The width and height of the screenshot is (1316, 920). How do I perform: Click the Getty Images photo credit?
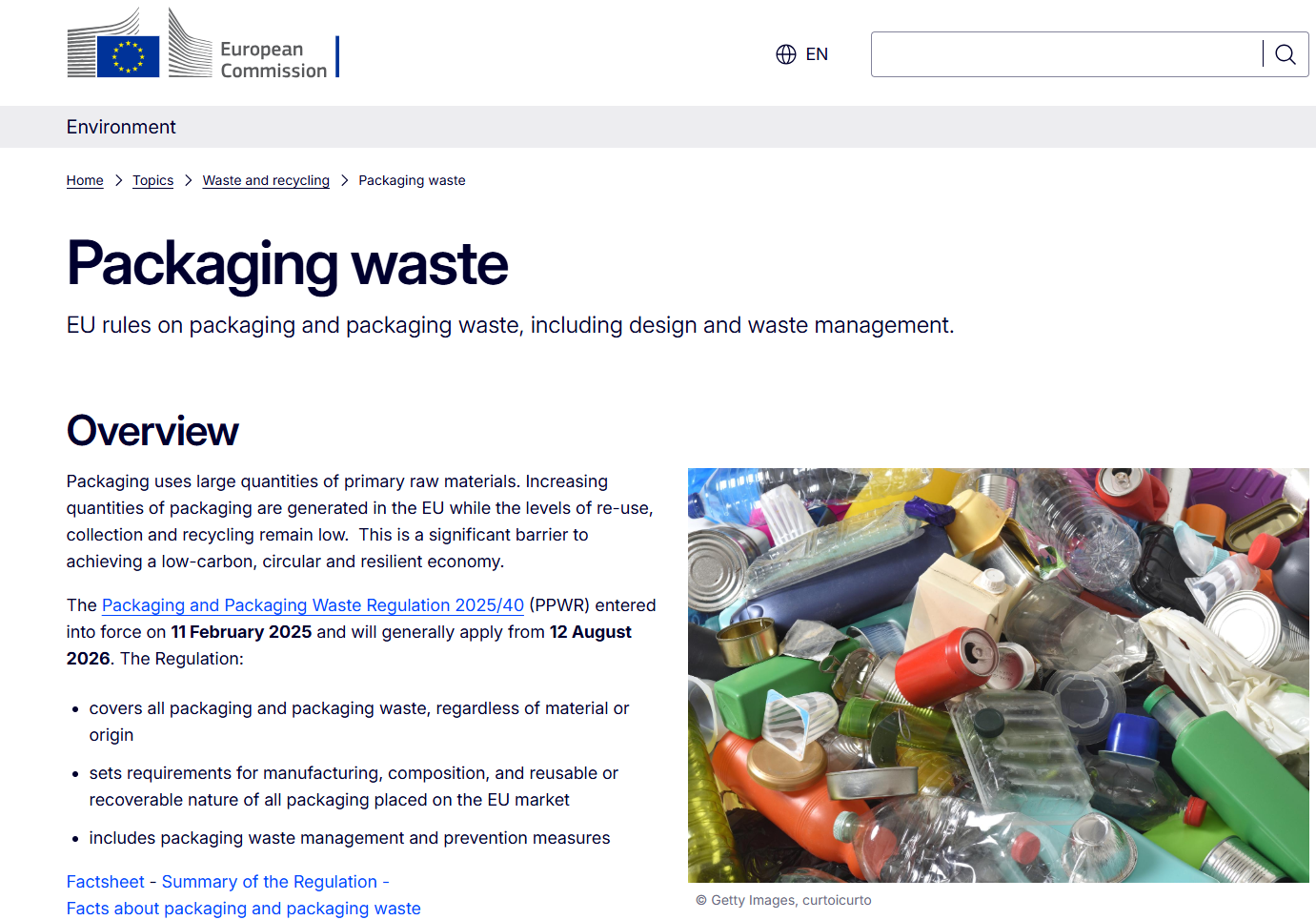pyautogui.click(x=783, y=900)
